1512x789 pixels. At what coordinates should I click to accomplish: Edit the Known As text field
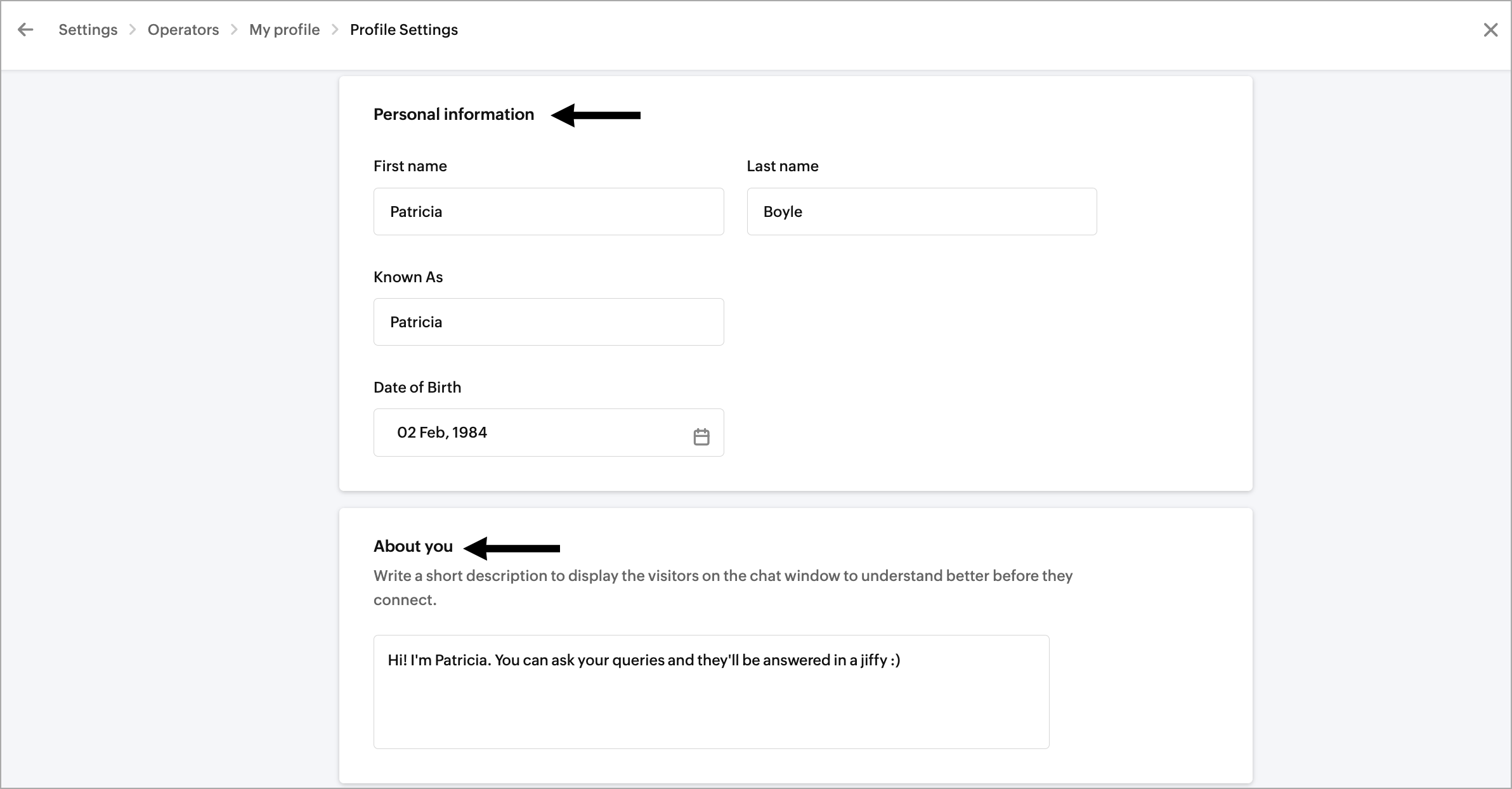tap(548, 322)
